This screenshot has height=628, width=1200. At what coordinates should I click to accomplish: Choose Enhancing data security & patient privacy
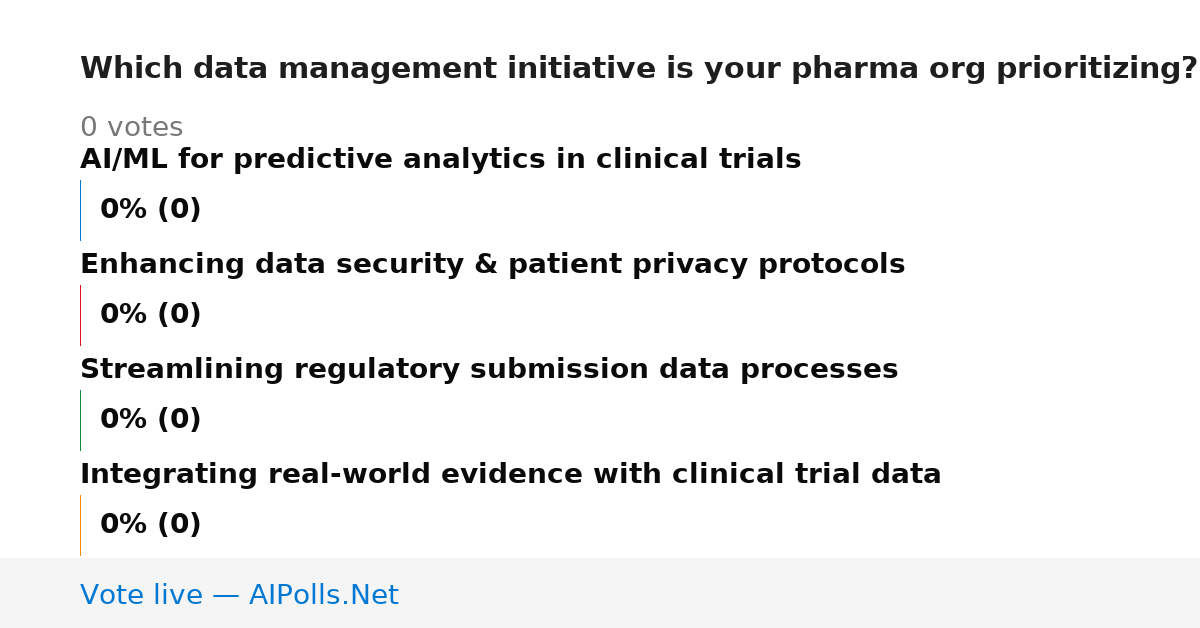pyautogui.click(x=492, y=265)
